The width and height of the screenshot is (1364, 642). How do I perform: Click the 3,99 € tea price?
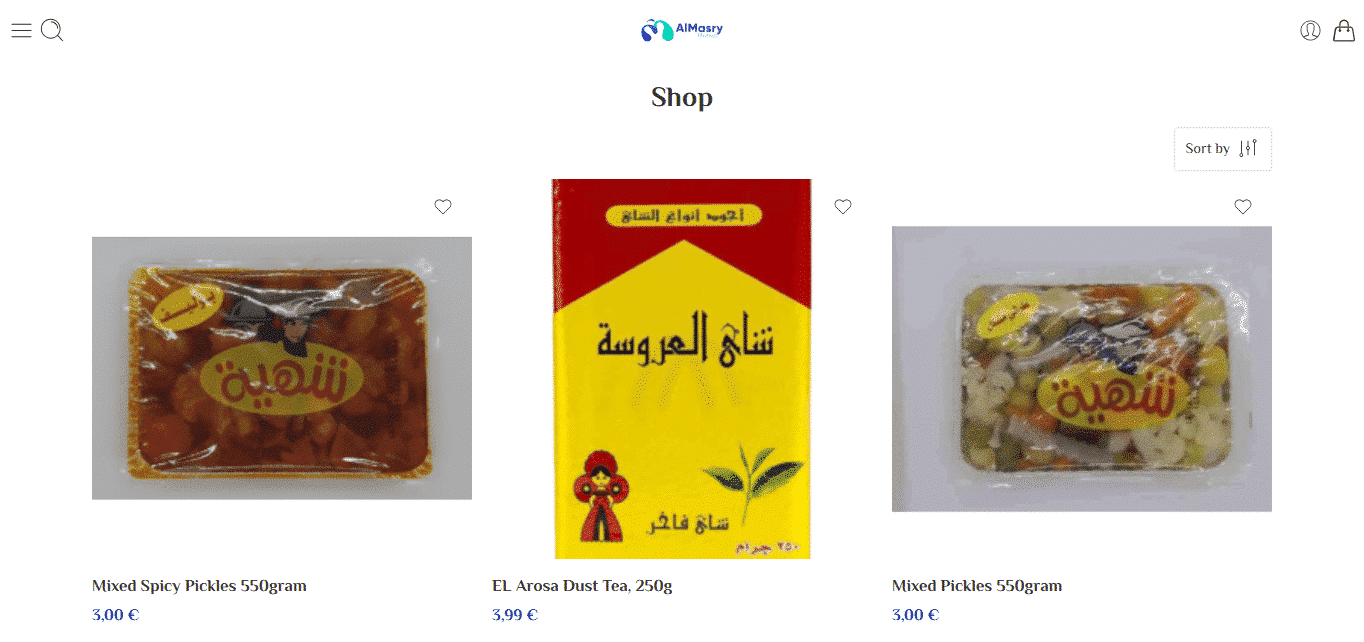coord(515,615)
